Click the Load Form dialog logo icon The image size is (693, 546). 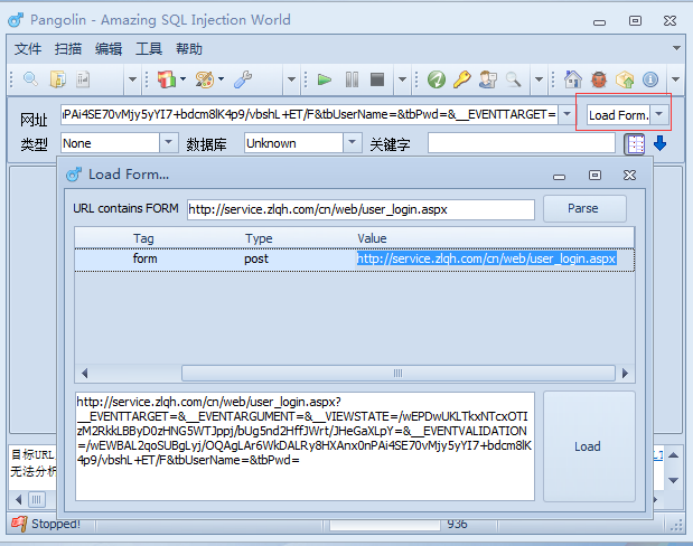point(74,175)
